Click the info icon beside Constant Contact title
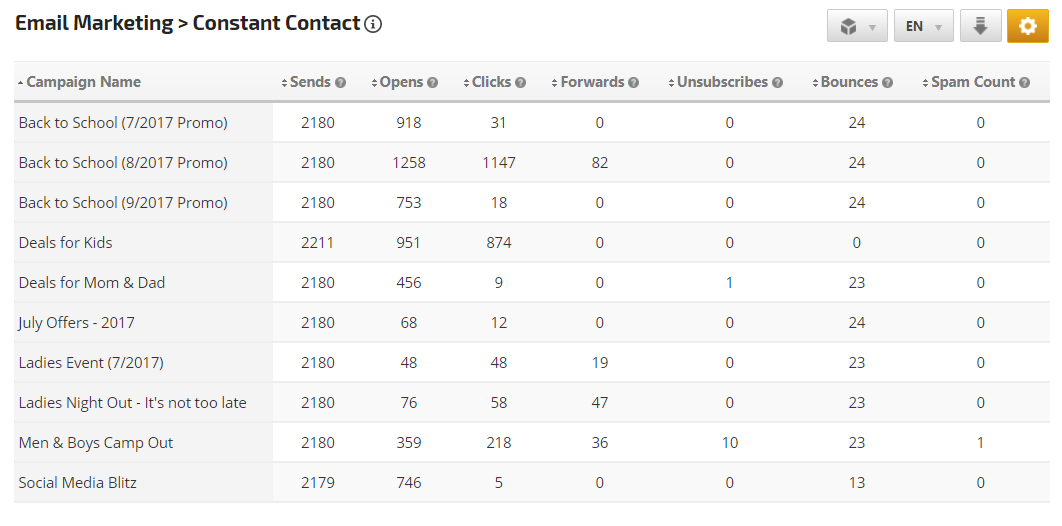Image resolution: width=1062 pixels, height=526 pixels. coord(373,24)
